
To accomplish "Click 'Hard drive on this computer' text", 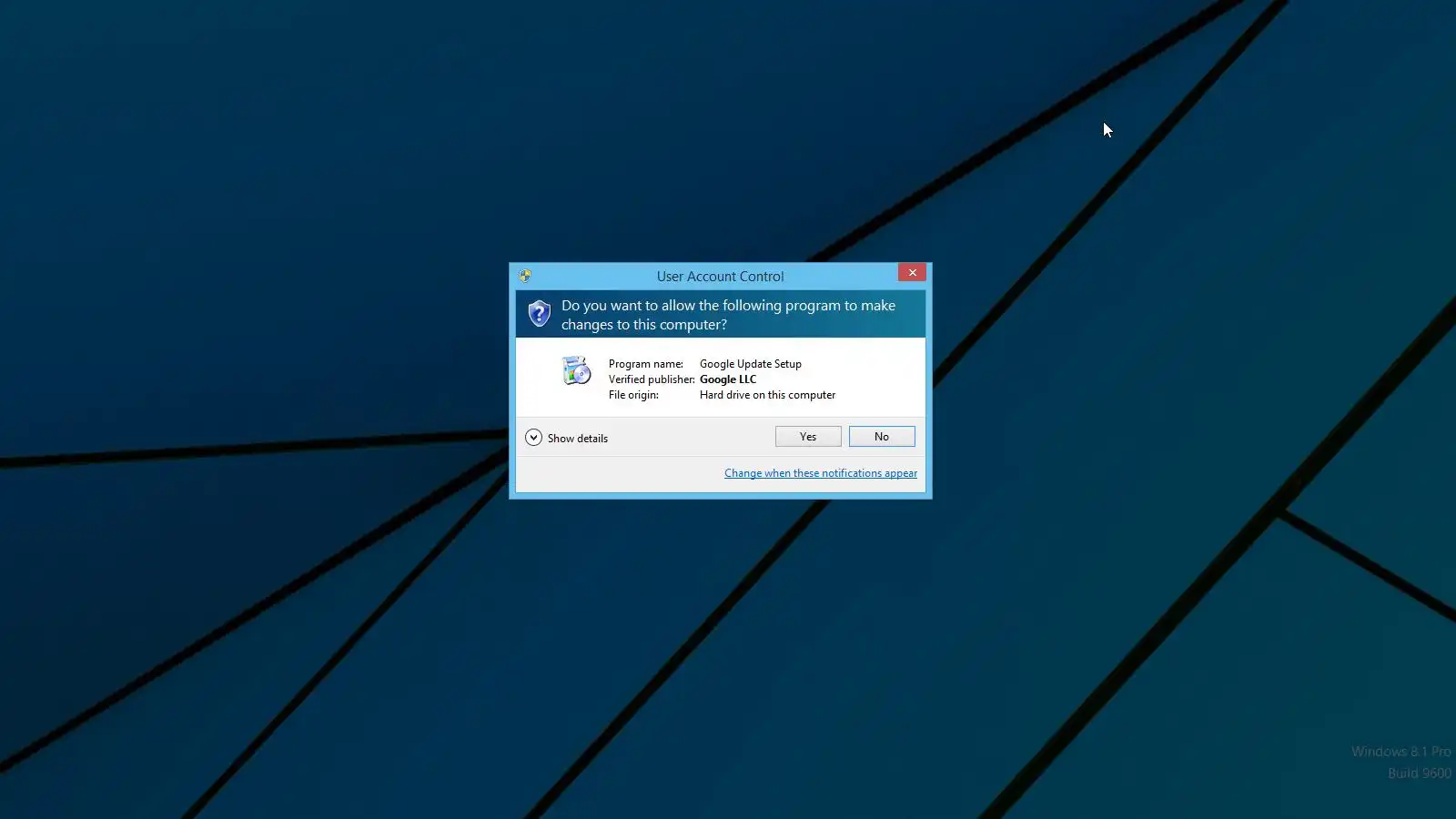I will (x=767, y=395).
